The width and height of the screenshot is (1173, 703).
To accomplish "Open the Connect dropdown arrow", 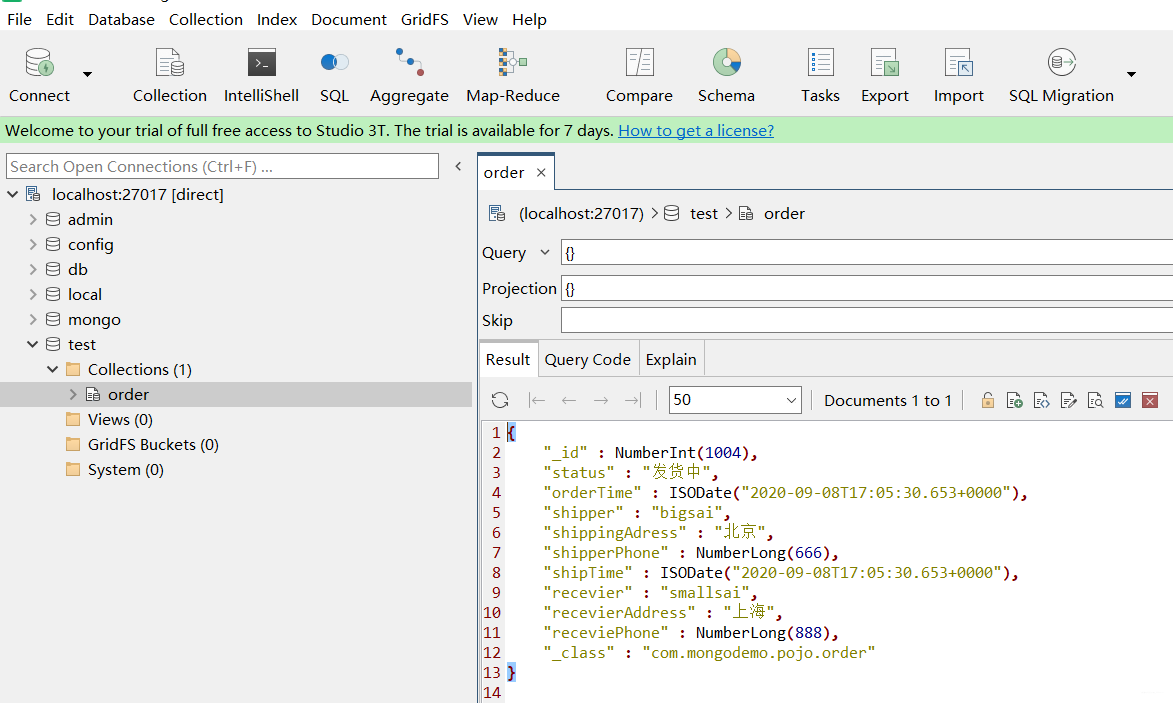I will coord(87,74).
